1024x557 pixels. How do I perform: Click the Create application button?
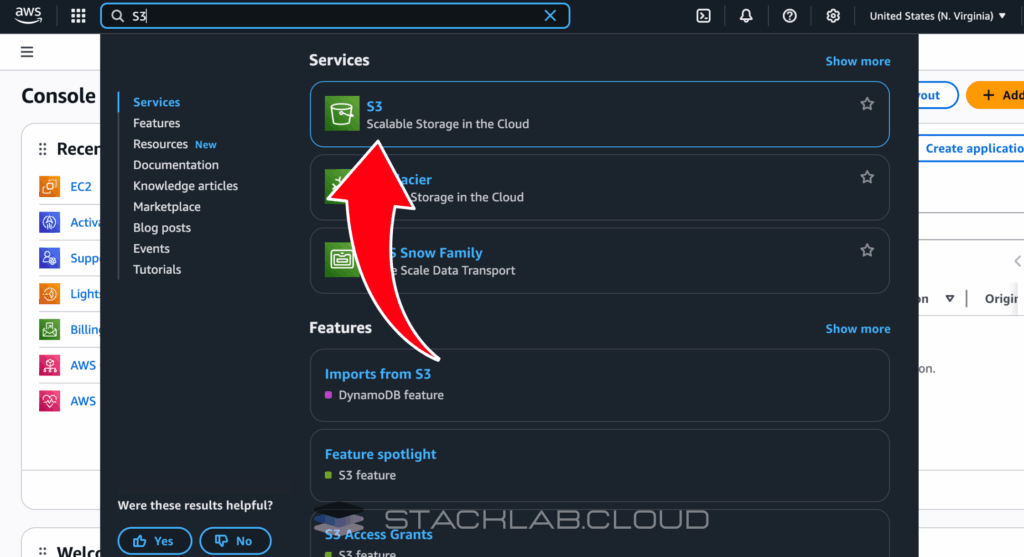[971, 148]
